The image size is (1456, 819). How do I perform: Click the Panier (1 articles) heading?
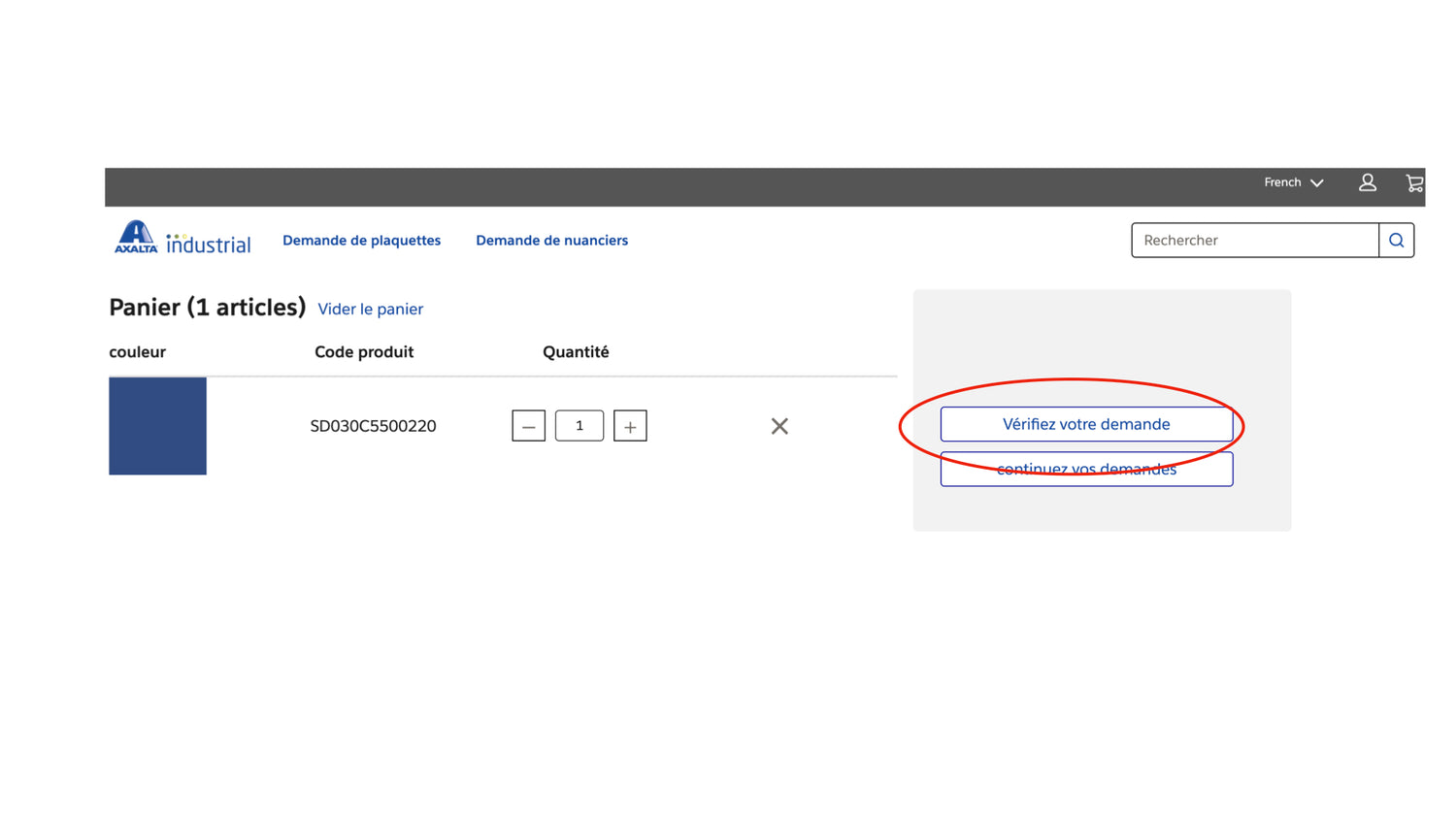point(207,308)
